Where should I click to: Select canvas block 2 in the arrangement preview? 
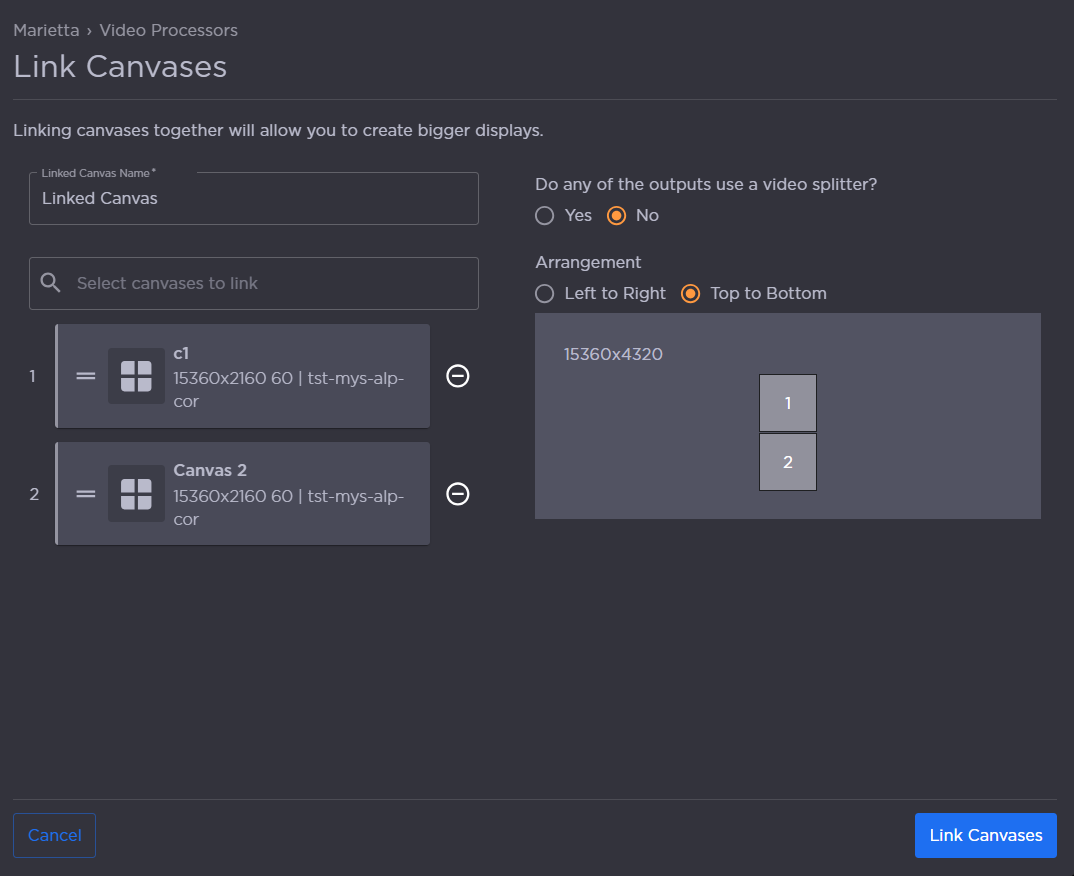[787, 461]
